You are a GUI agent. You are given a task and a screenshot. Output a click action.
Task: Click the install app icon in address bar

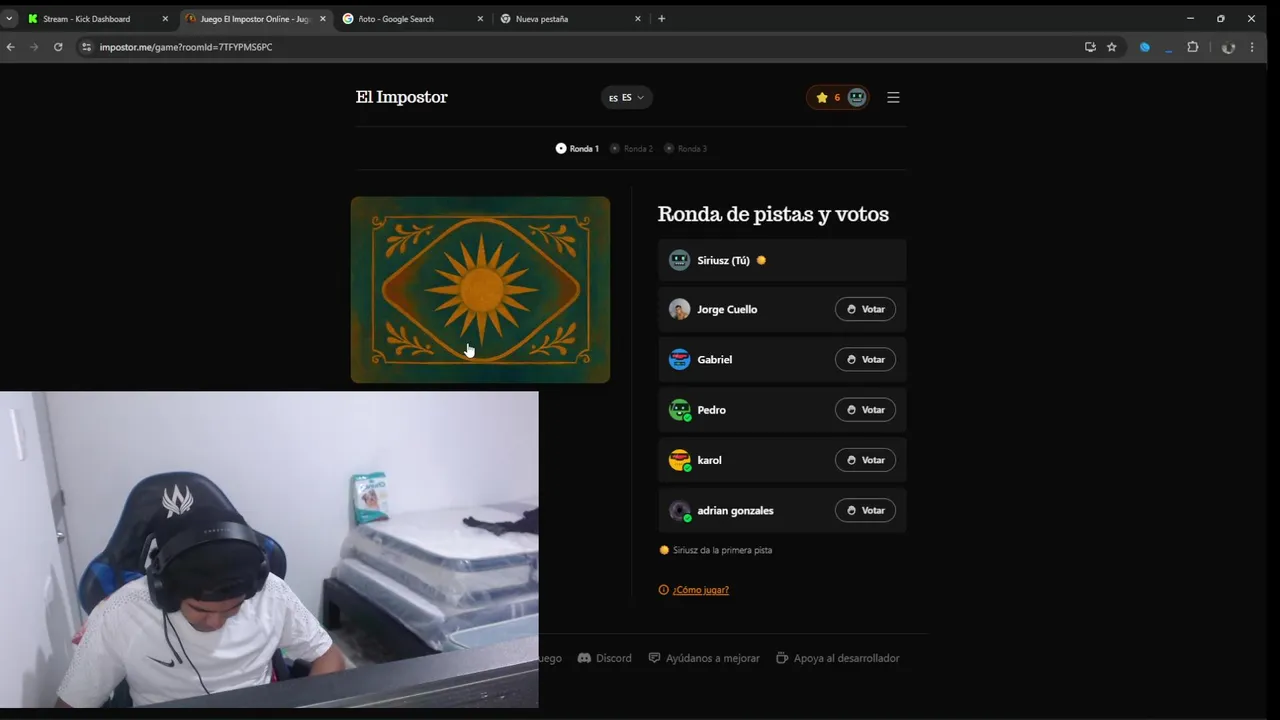pos(1090,47)
